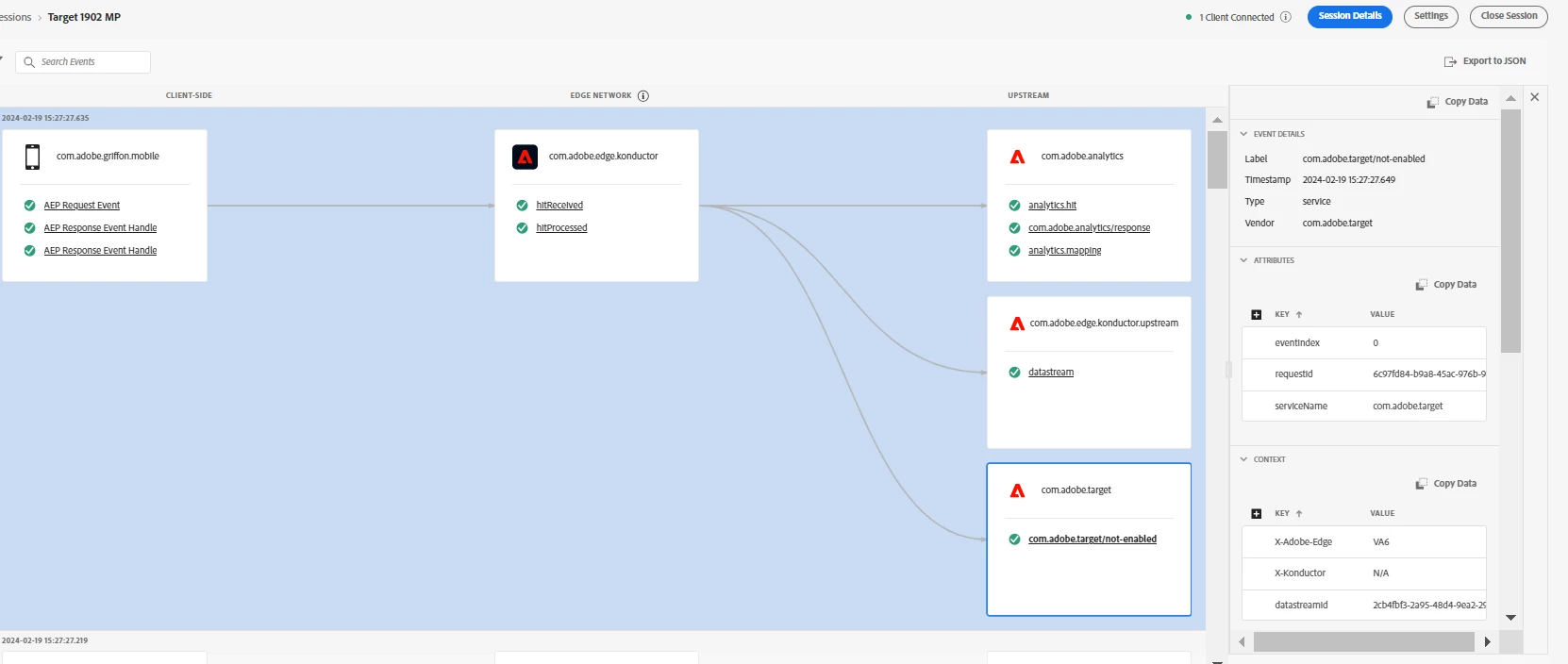Screen dimensions: 1568x664
Task: Click the 2024-02-19 15:27:27.635 timestamp label
Action: pyautogui.click(x=45, y=119)
